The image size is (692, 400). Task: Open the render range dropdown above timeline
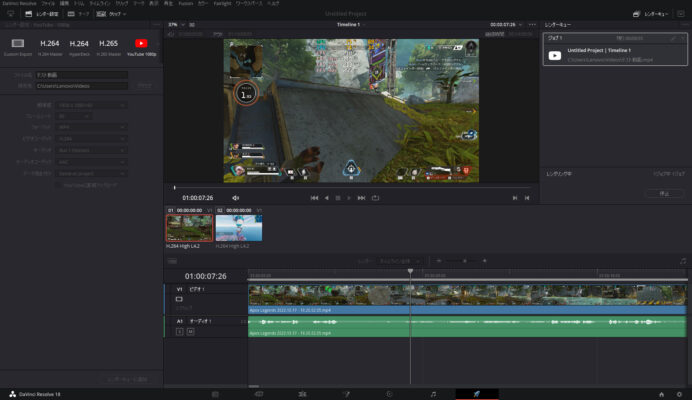coord(399,261)
